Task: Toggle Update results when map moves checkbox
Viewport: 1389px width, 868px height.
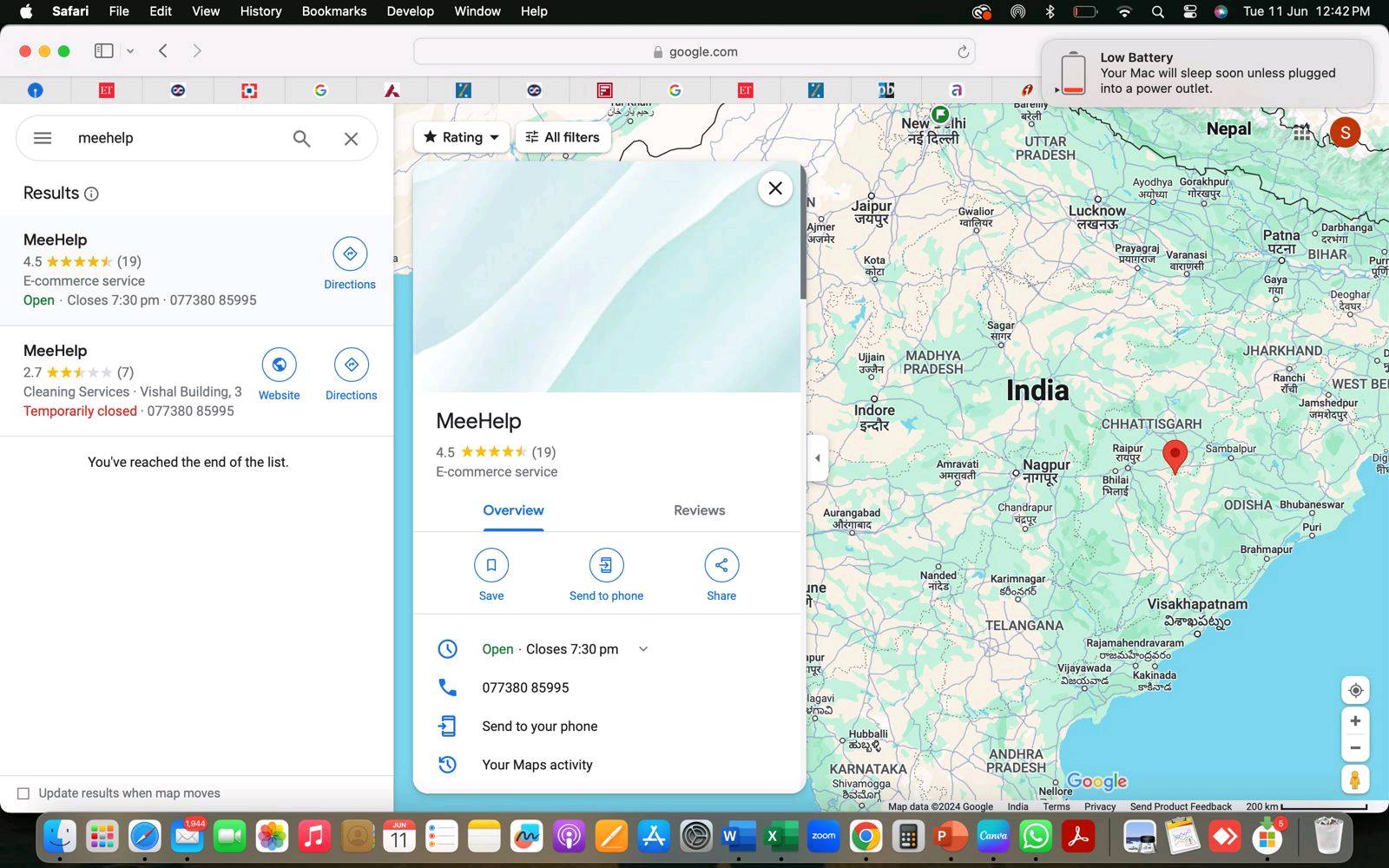Action: coord(23,793)
